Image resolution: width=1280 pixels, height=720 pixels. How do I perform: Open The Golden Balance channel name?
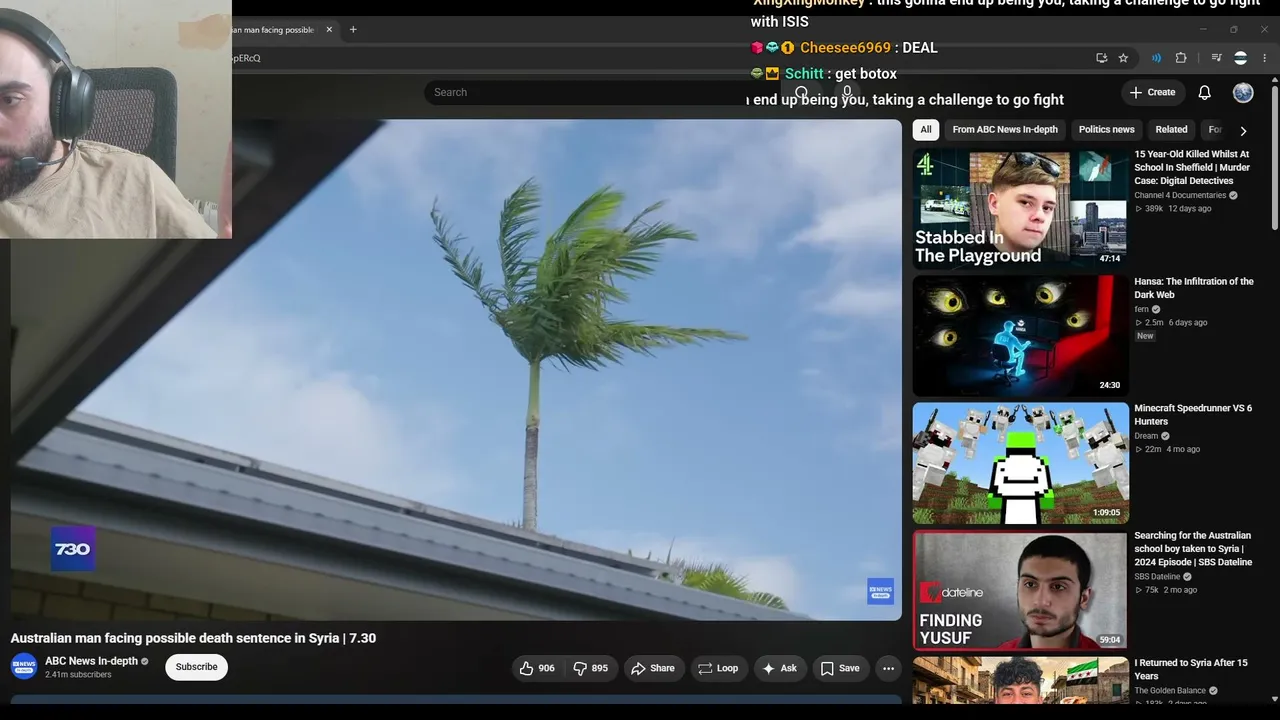(x=1170, y=691)
